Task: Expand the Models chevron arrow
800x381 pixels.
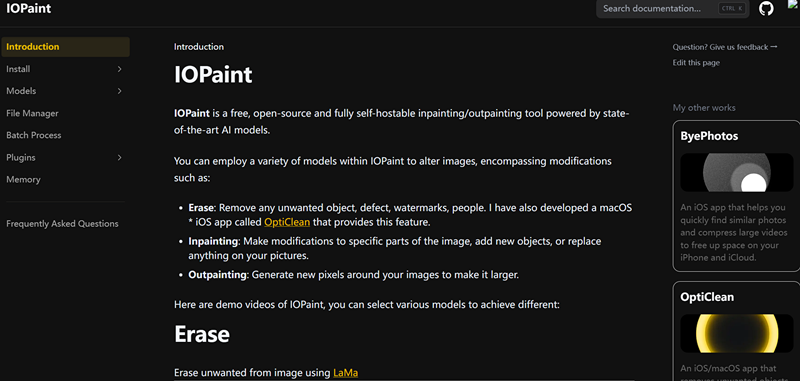Action: 119,91
